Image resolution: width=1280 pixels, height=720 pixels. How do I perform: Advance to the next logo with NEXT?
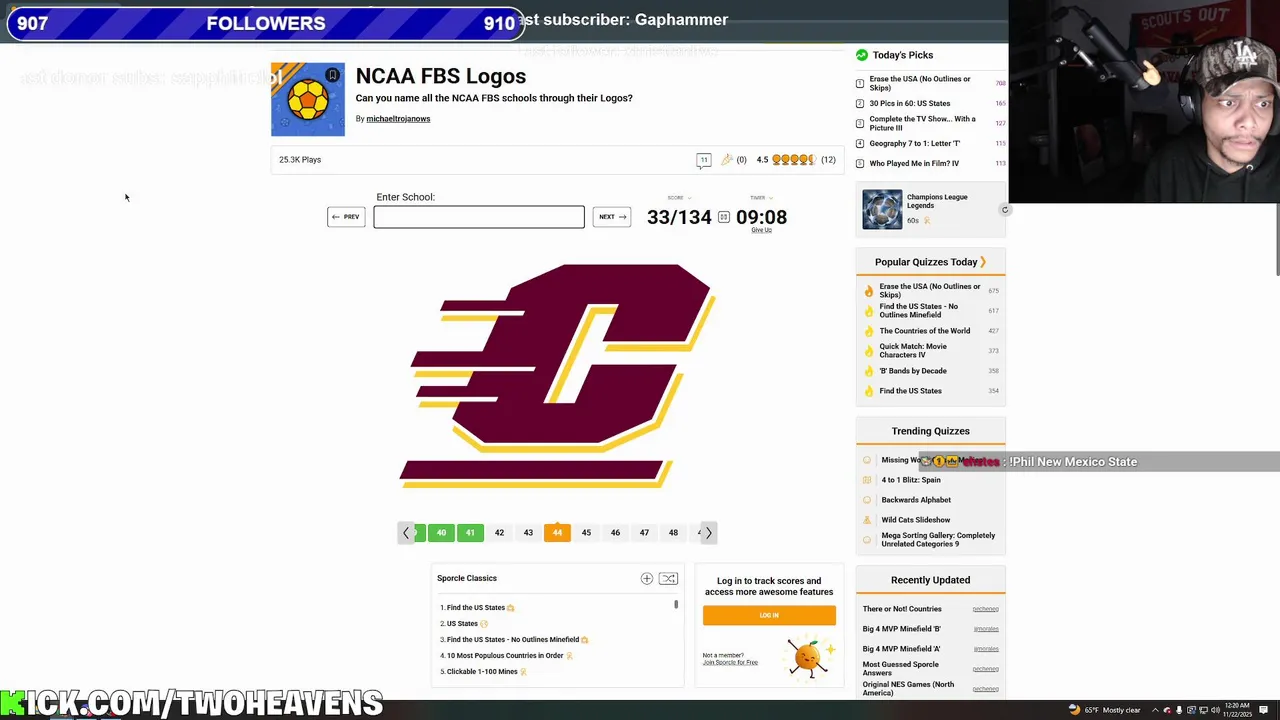[612, 217]
